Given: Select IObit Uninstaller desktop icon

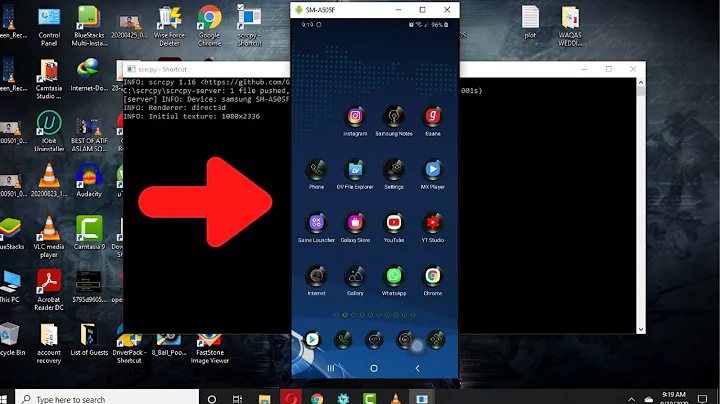Looking at the screenshot, I should coord(49,132).
